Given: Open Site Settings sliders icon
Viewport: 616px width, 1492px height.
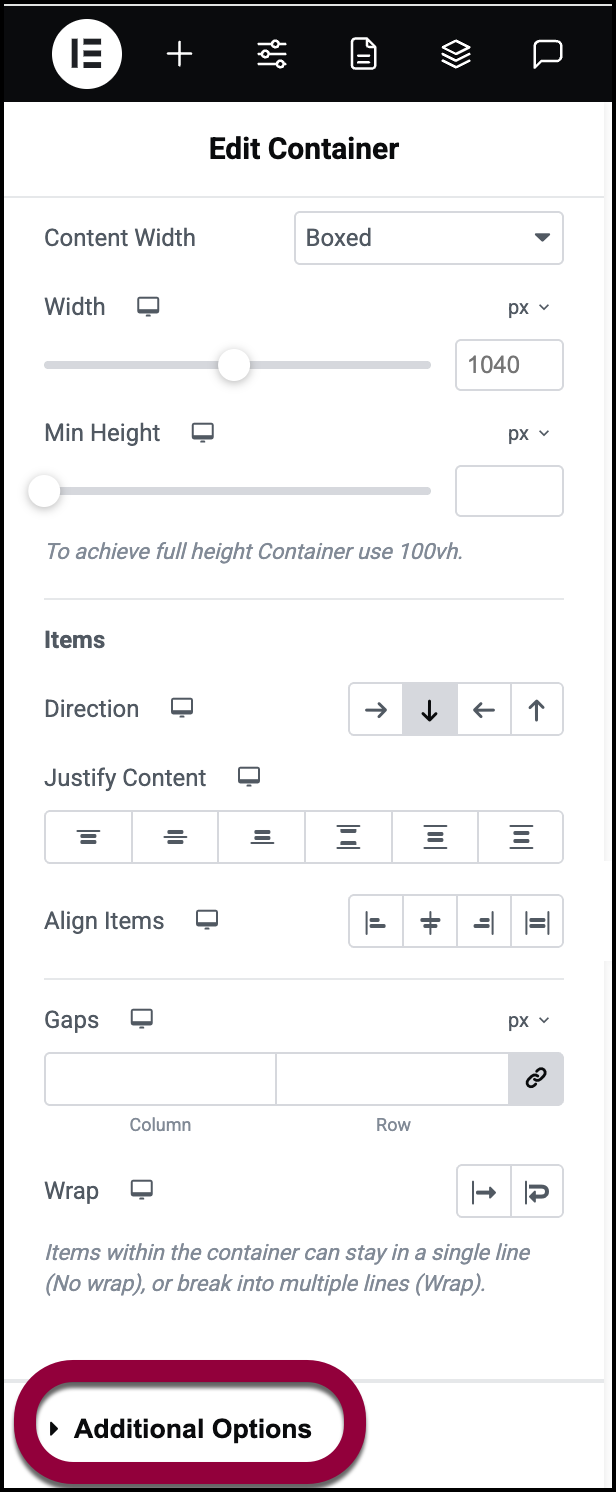Looking at the screenshot, I should click(x=272, y=55).
